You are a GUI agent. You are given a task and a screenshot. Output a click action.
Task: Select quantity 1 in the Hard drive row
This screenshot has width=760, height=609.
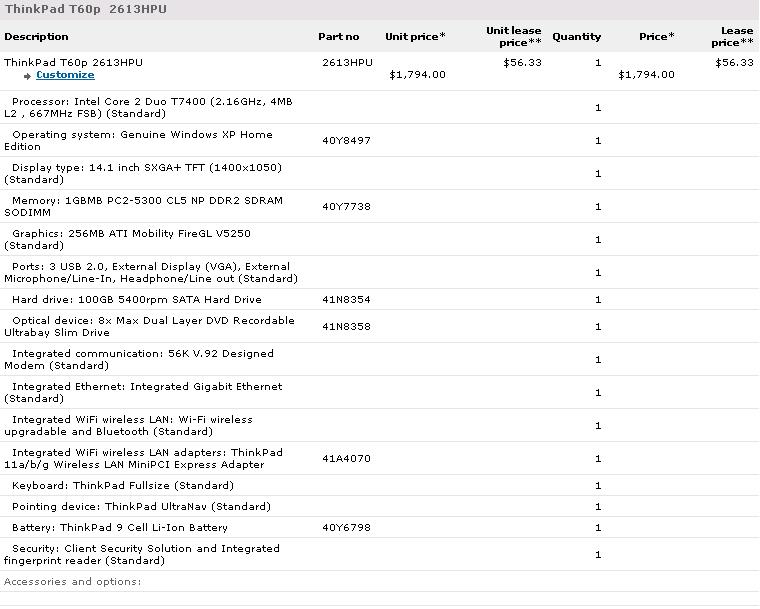(598, 300)
